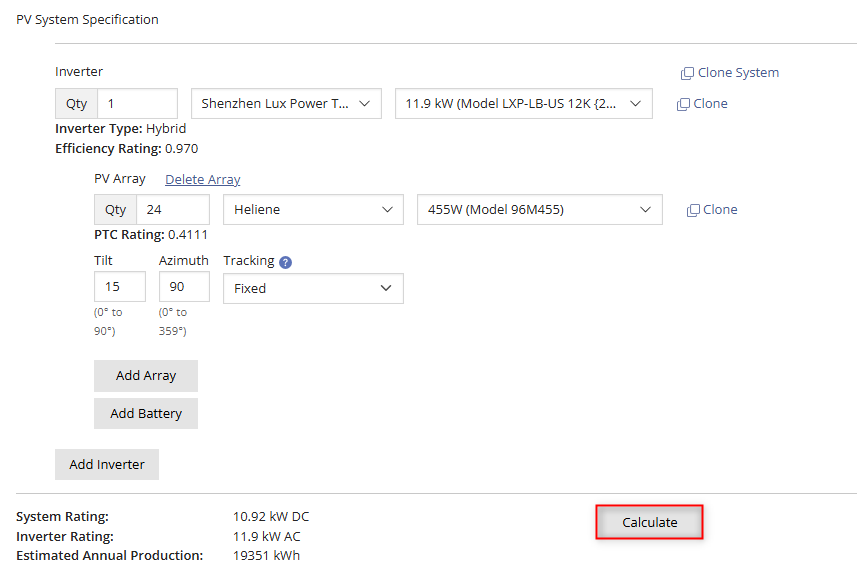Viewport: 862px width, 568px height.
Task: Expand the 11.9 kW inverter model dropdown
Action: 523,104
